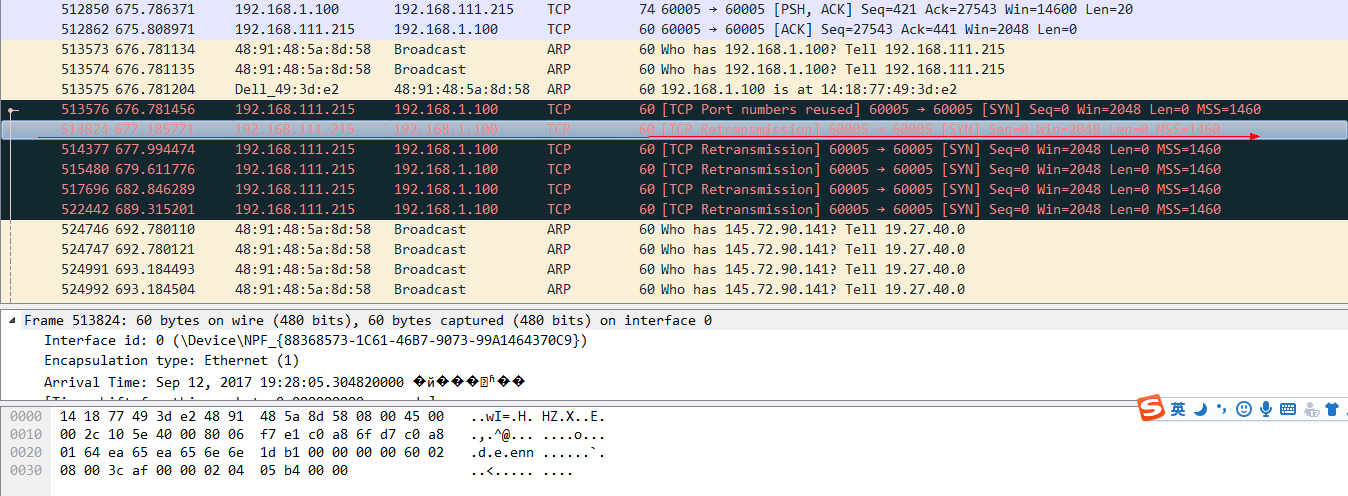Select highlighted packet 513824 retransmission row
This screenshot has height=496, width=1348.
click(x=674, y=129)
